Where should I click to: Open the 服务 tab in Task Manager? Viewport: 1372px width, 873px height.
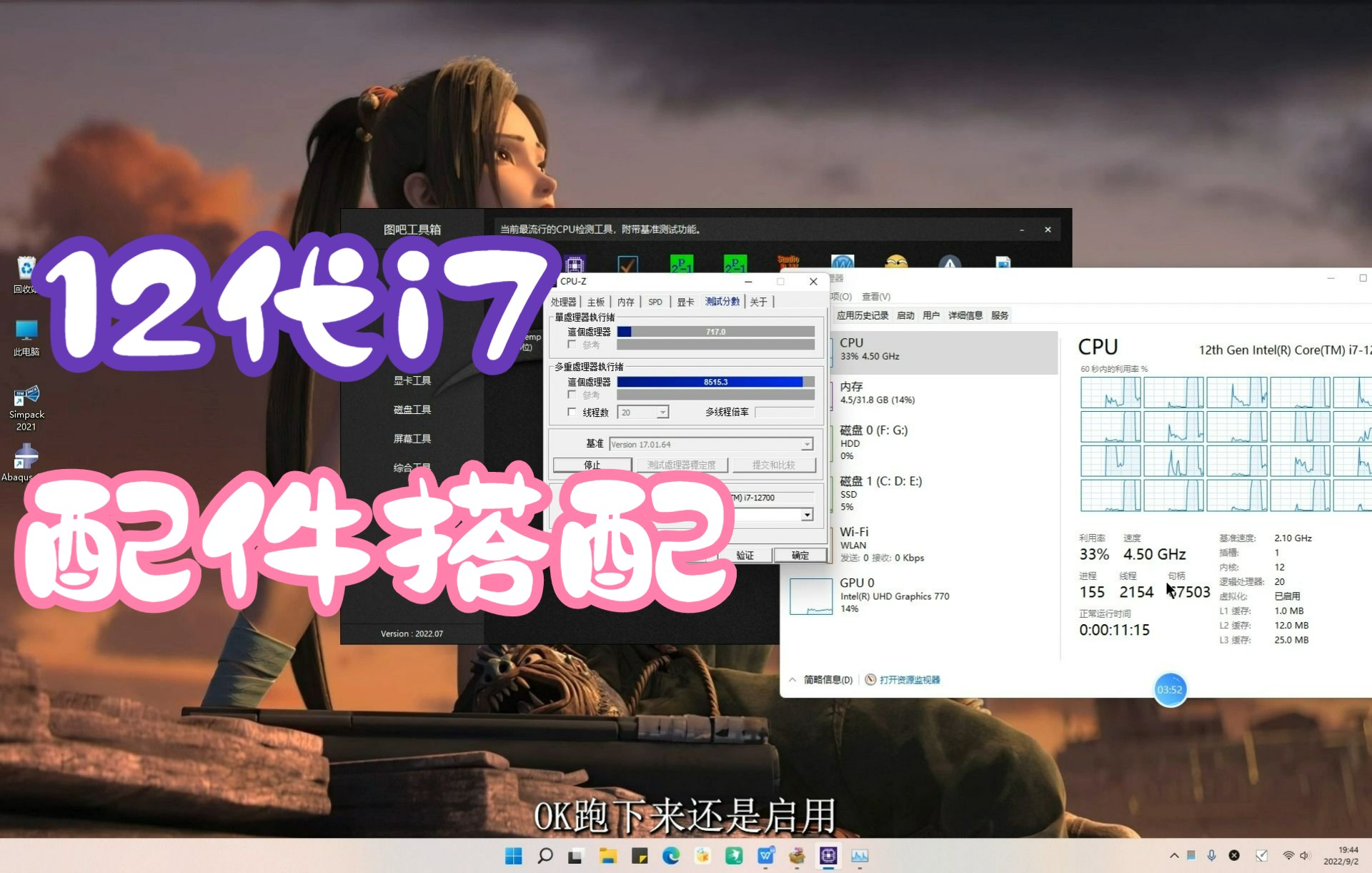pos(1000,315)
